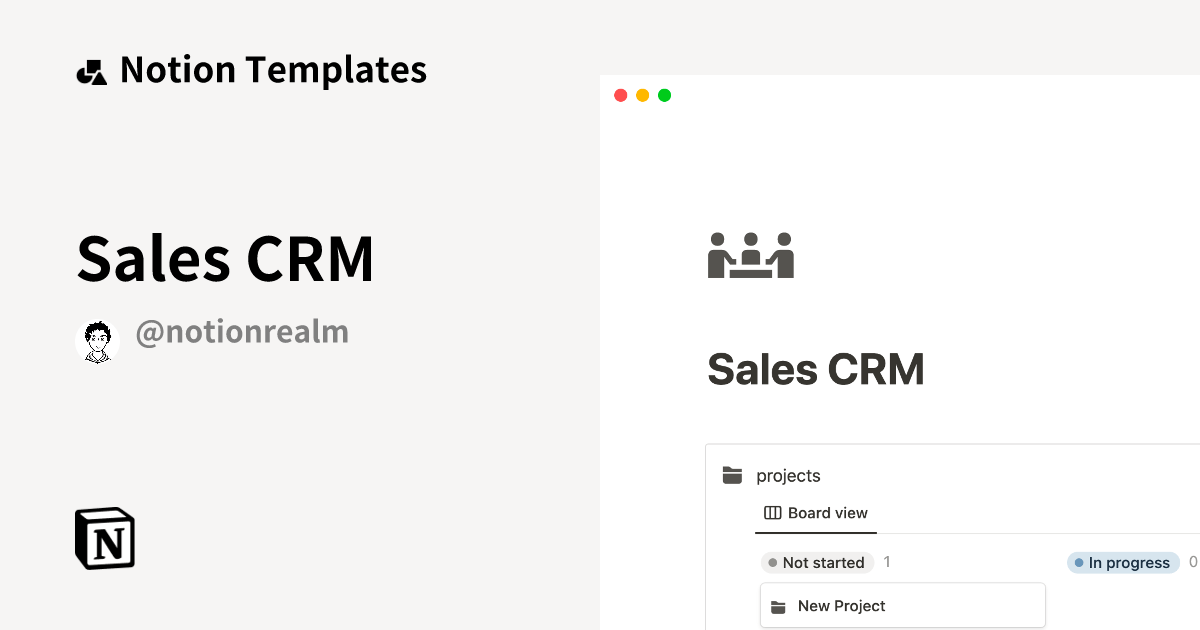The image size is (1200, 630).
Task: Click the Notion Templates heading text
Action: click(x=273, y=70)
